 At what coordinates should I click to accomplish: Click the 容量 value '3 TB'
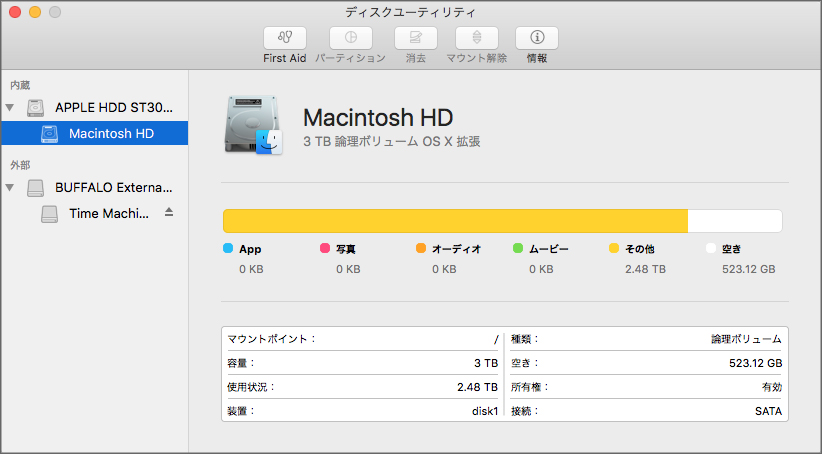tap(486, 363)
